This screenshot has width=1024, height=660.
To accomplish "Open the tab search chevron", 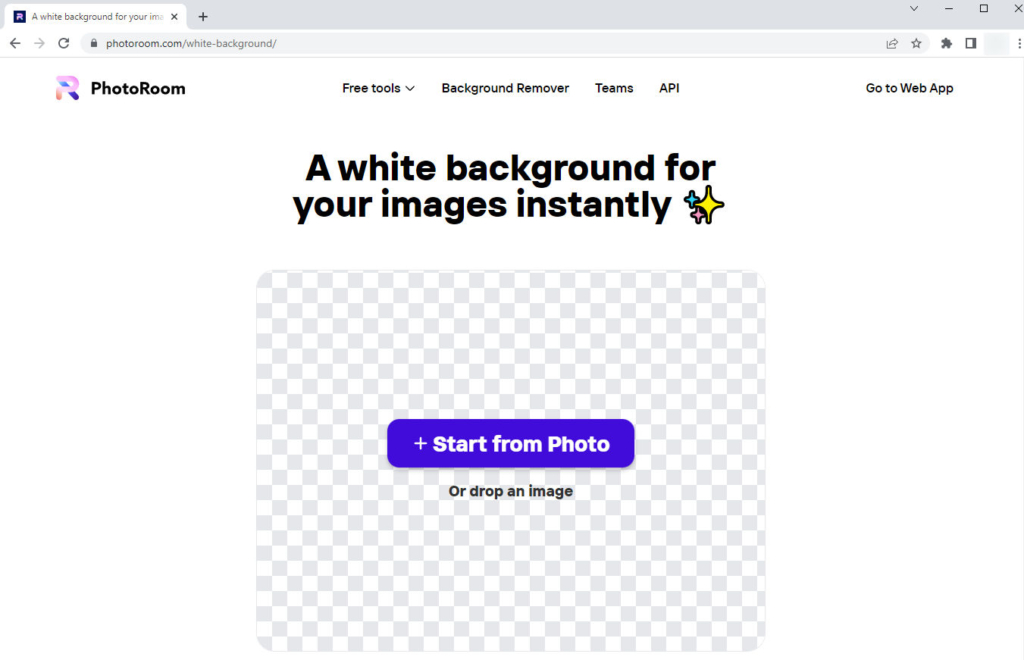I will click(913, 8).
